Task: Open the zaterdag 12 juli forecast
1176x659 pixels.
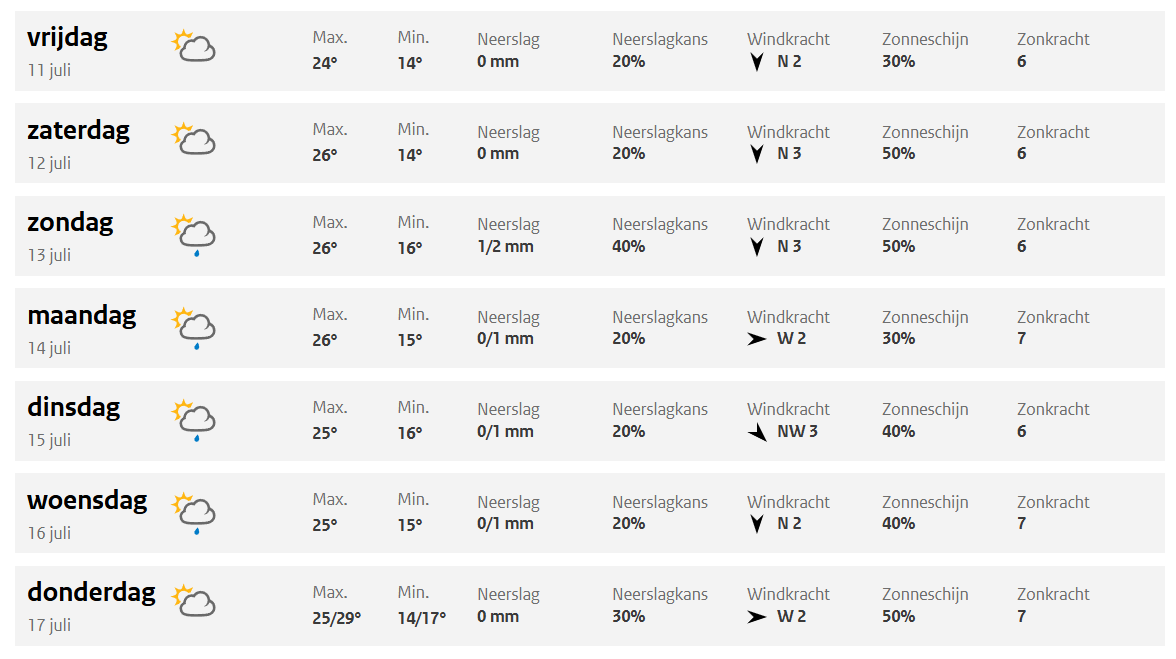Action: 78,131
